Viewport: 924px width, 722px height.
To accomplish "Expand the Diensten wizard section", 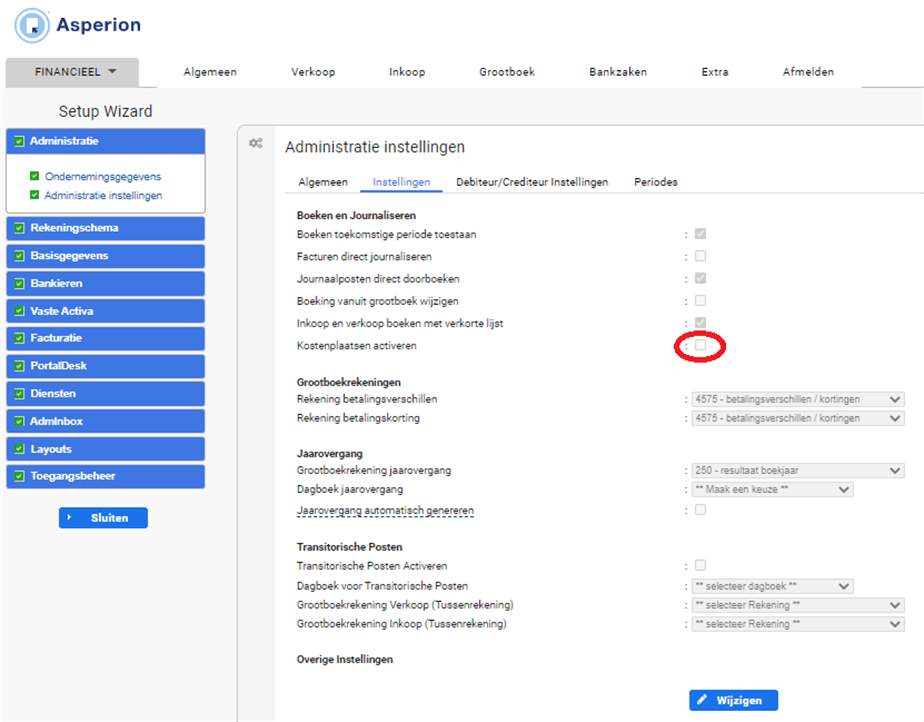I will (105, 394).
